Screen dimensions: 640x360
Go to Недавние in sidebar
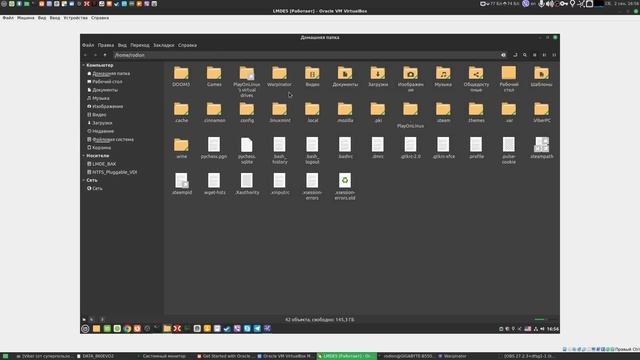100,131
